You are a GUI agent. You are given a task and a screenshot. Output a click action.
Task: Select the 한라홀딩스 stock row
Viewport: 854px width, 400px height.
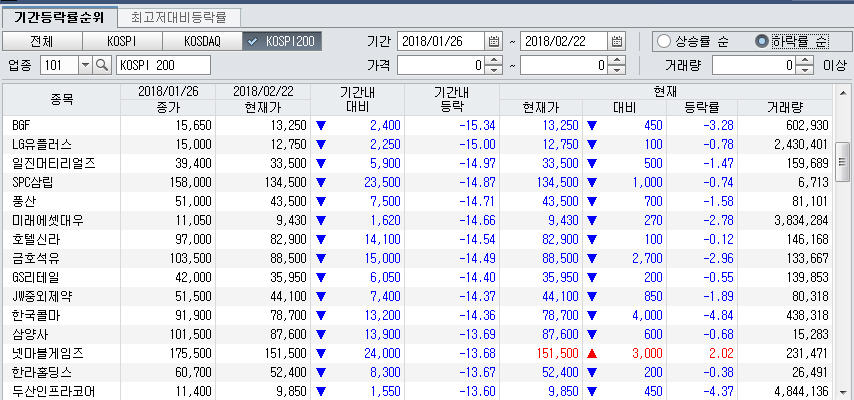(418, 372)
